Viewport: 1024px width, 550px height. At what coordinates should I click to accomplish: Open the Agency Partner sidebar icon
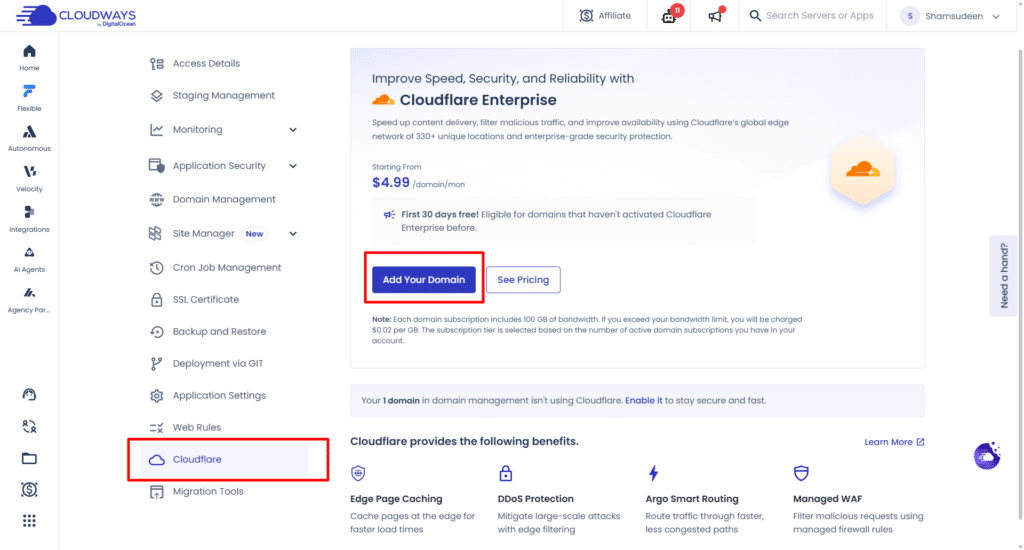coord(29,300)
